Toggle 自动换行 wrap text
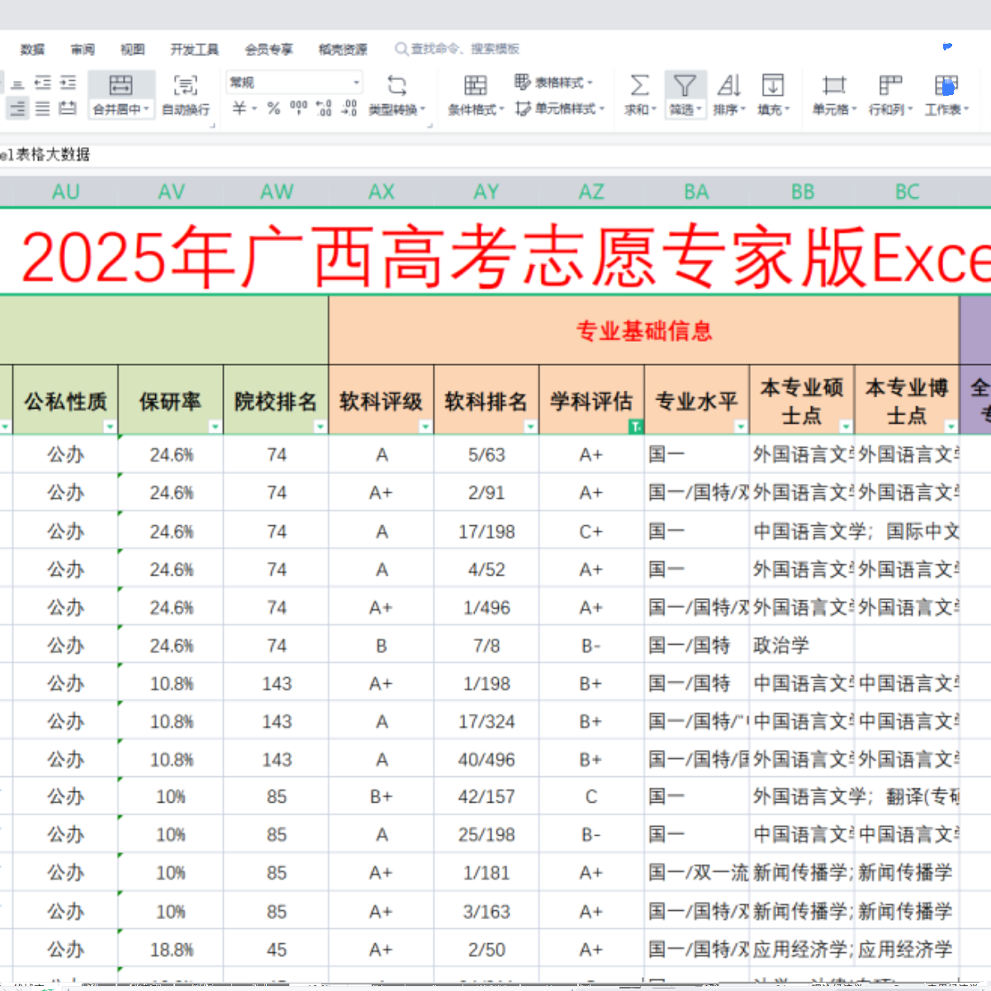This screenshot has width=991, height=991. click(x=185, y=95)
